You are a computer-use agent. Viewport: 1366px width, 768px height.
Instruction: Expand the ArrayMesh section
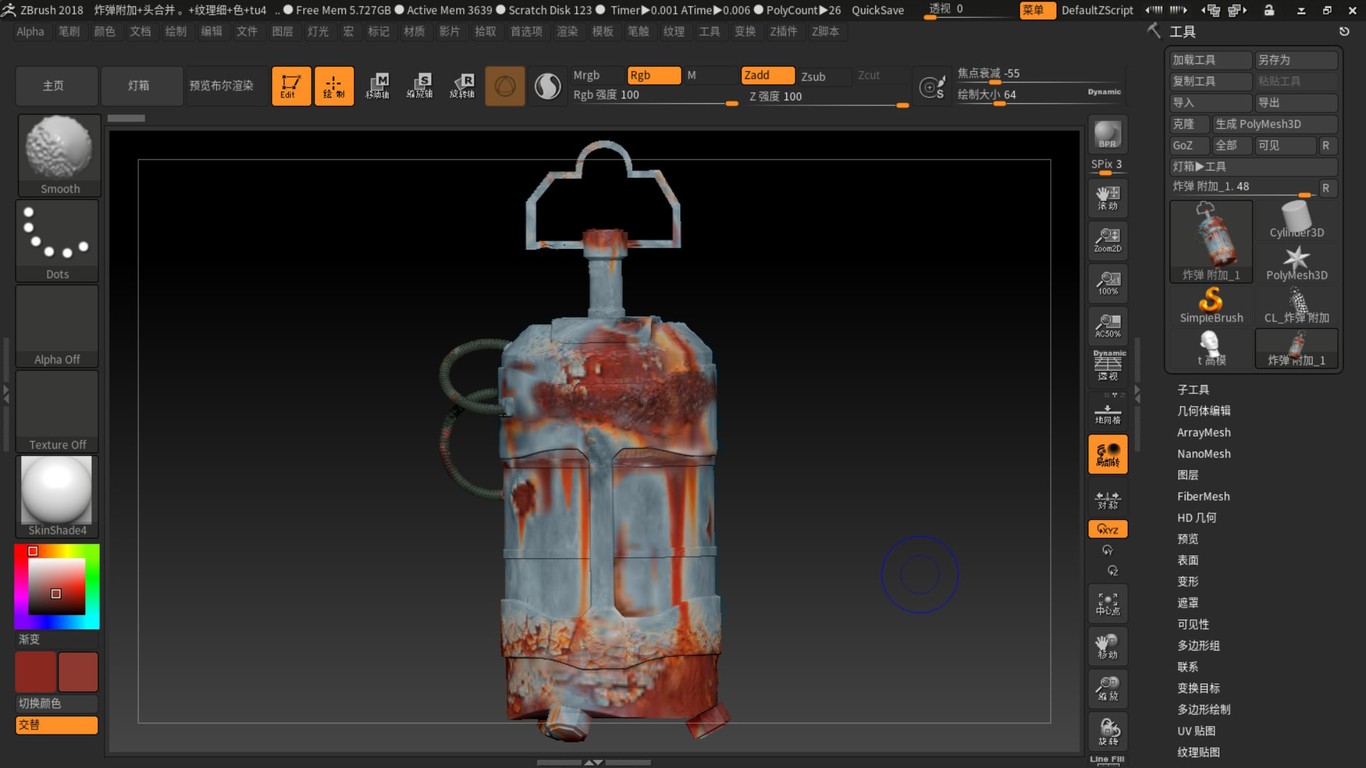[1204, 433]
